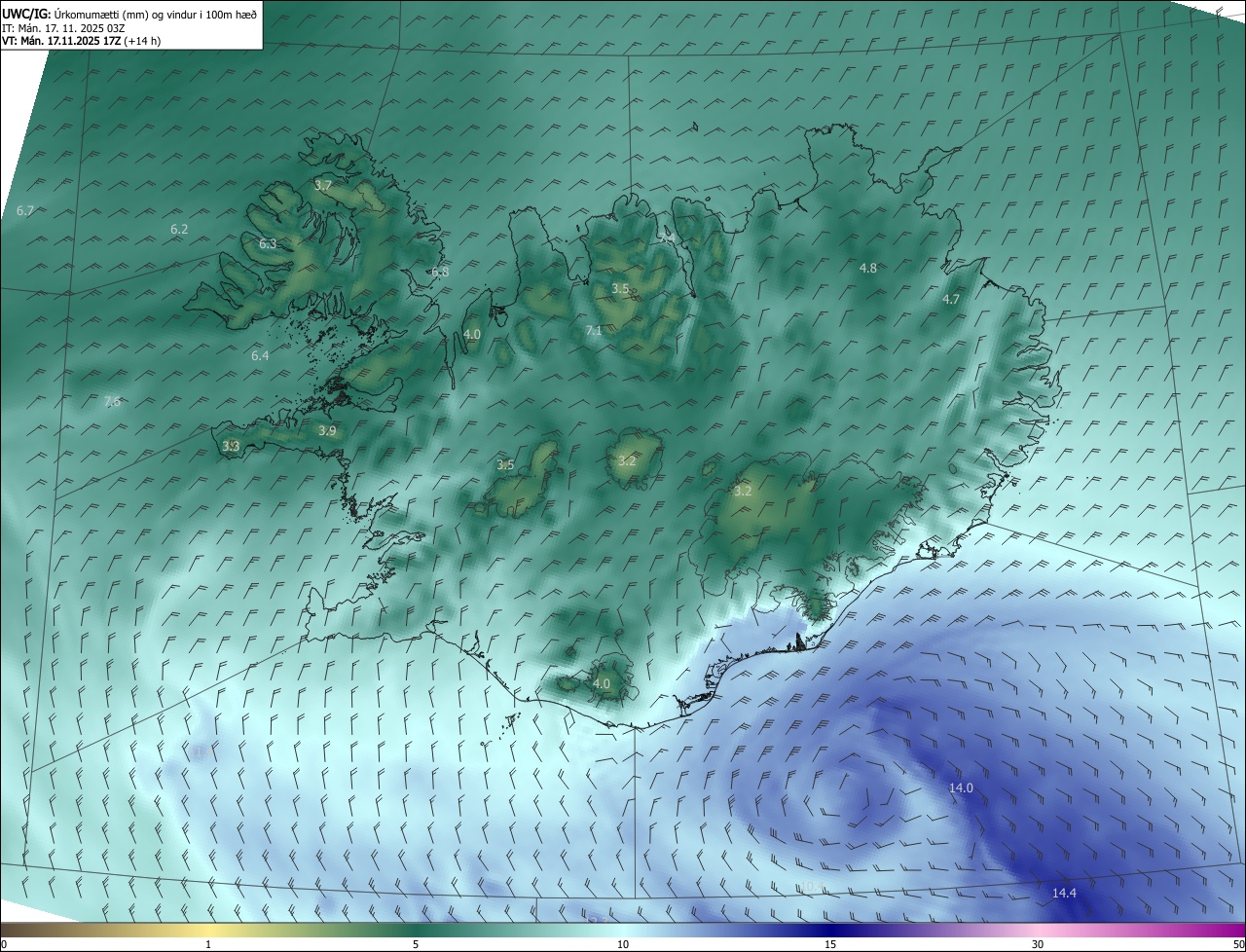Click the map value 6.3

(268, 243)
